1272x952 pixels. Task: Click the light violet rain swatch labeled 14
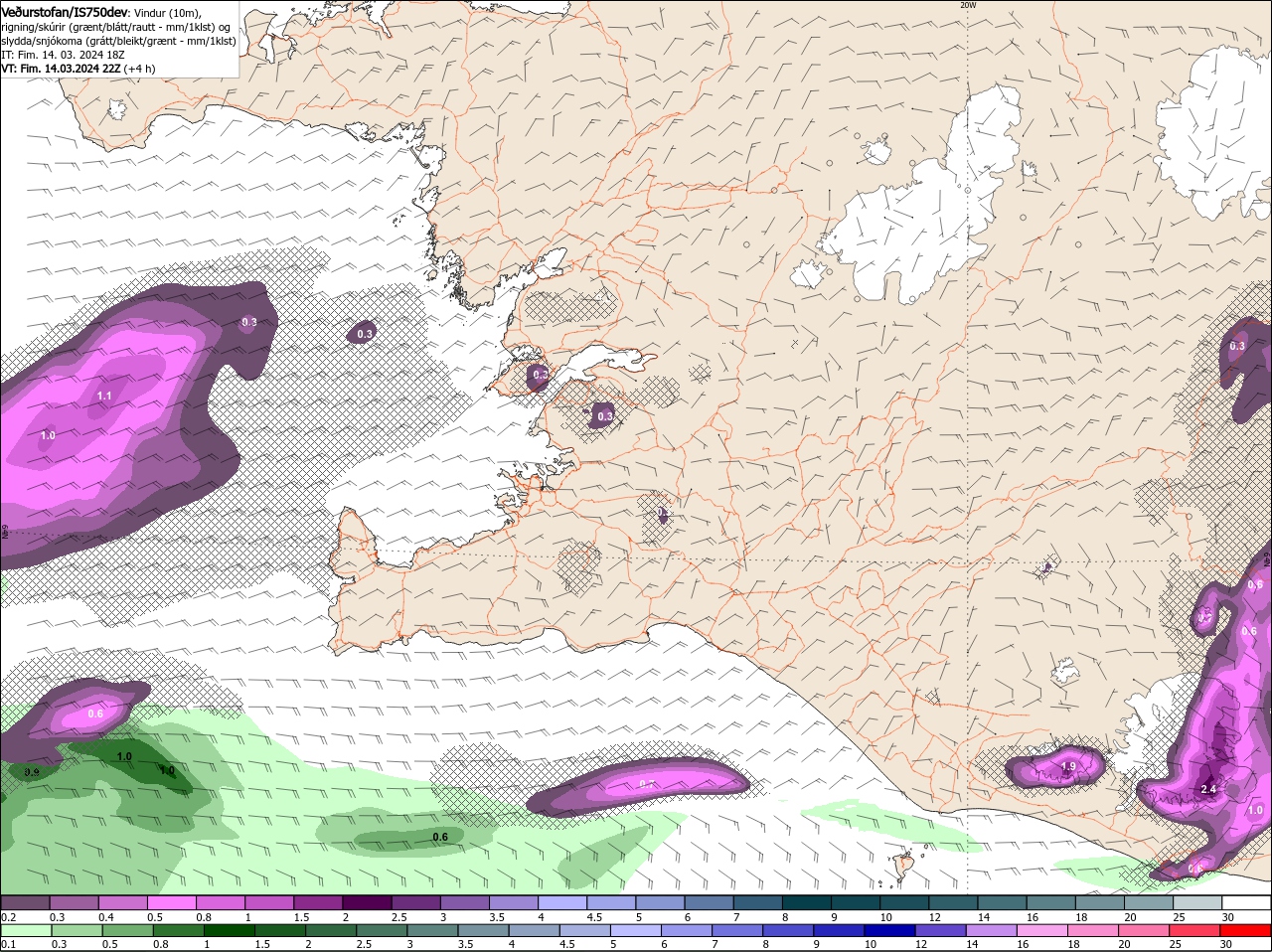coord(992,931)
